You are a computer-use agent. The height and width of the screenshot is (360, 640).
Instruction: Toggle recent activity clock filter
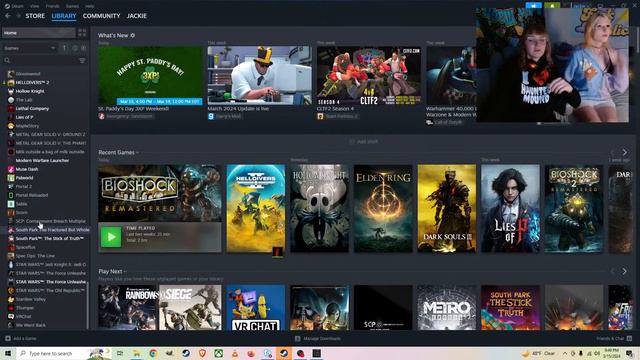[x=75, y=48]
